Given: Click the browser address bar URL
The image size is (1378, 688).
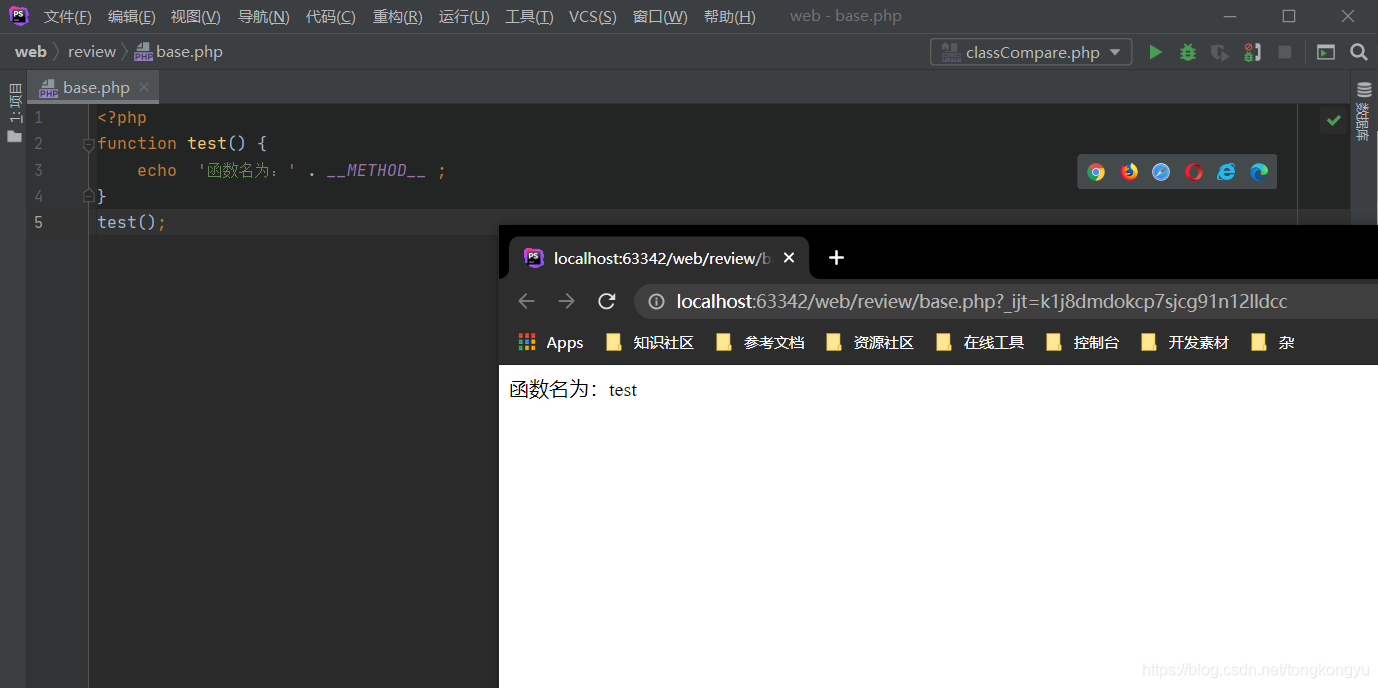Looking at the screenshot, I should (x=982, y=301).
